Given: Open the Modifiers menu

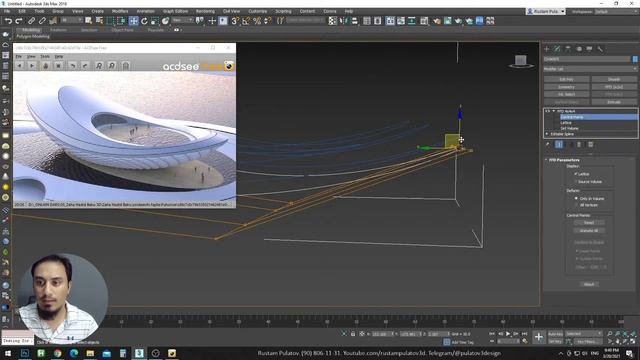Looking at the screenshot, I should click(120, 11).
